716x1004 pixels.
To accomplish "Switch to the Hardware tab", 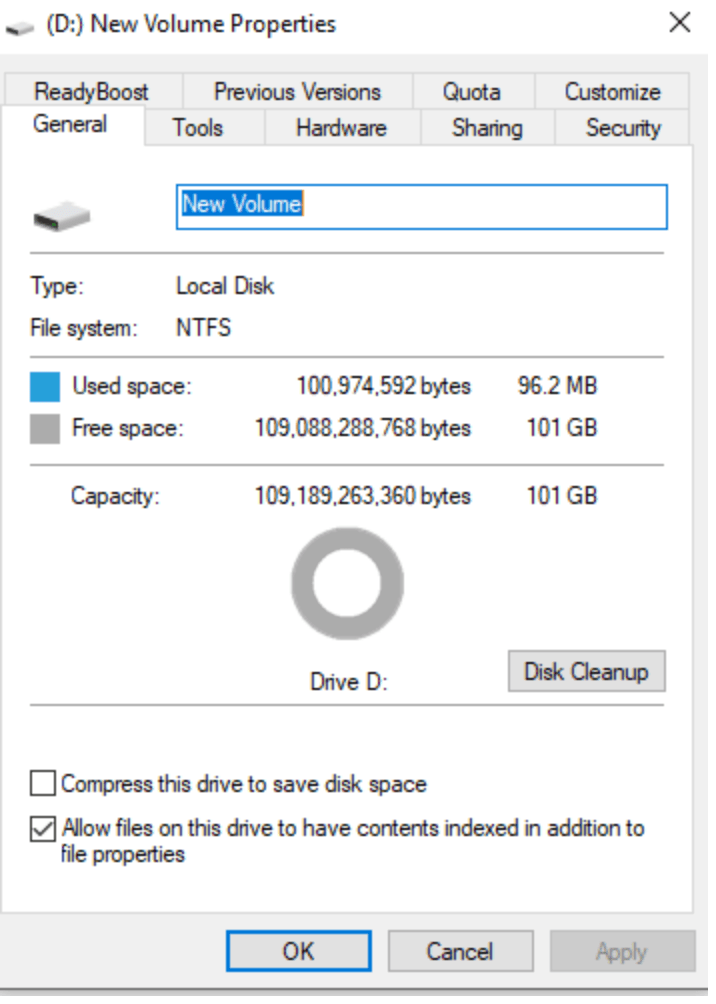I will click(x=342, y=127).
